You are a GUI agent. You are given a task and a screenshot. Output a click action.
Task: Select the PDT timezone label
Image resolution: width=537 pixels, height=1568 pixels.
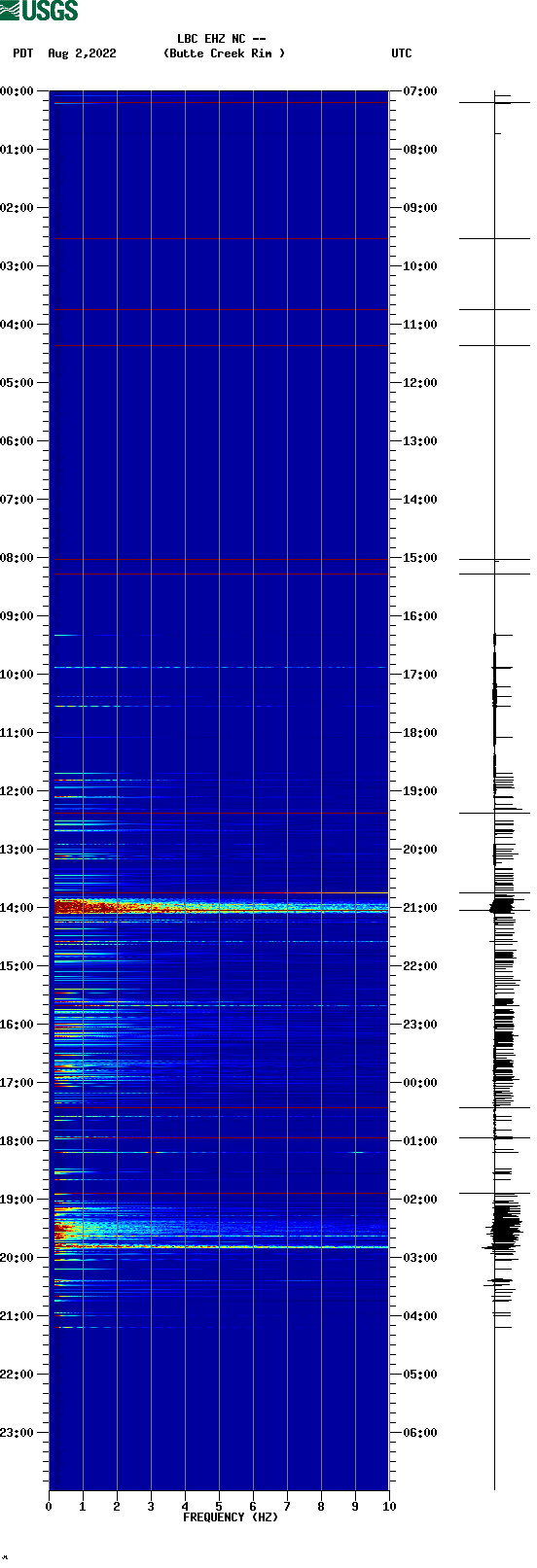[23, 53]
